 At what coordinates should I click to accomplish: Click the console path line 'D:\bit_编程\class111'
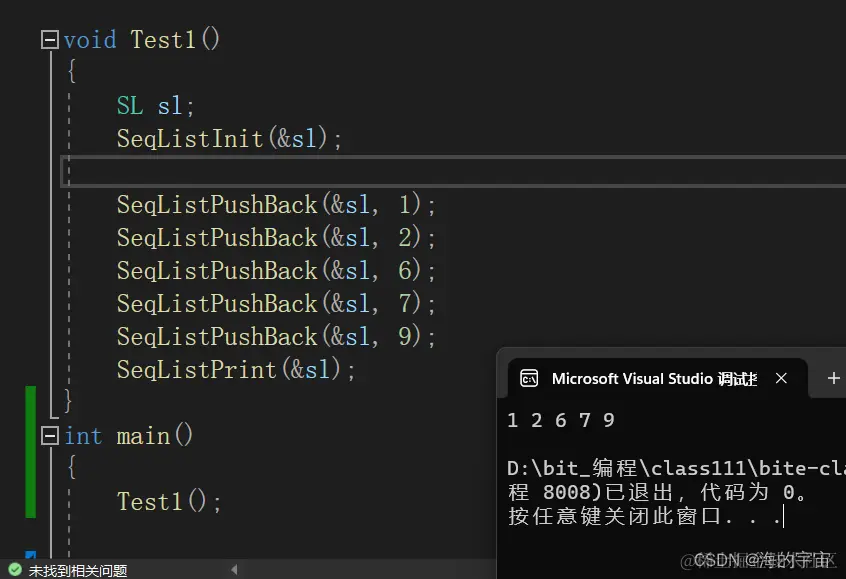tap(676, 468)
